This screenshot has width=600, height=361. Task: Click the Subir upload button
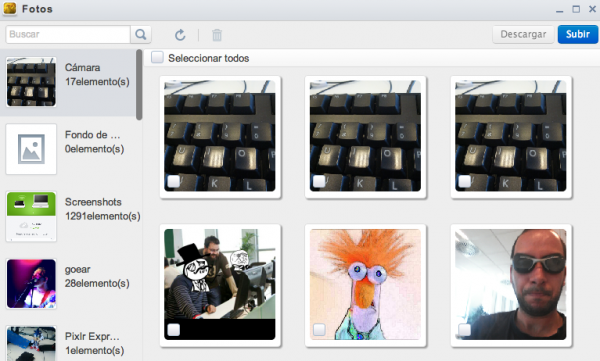[x=577, y=34]
